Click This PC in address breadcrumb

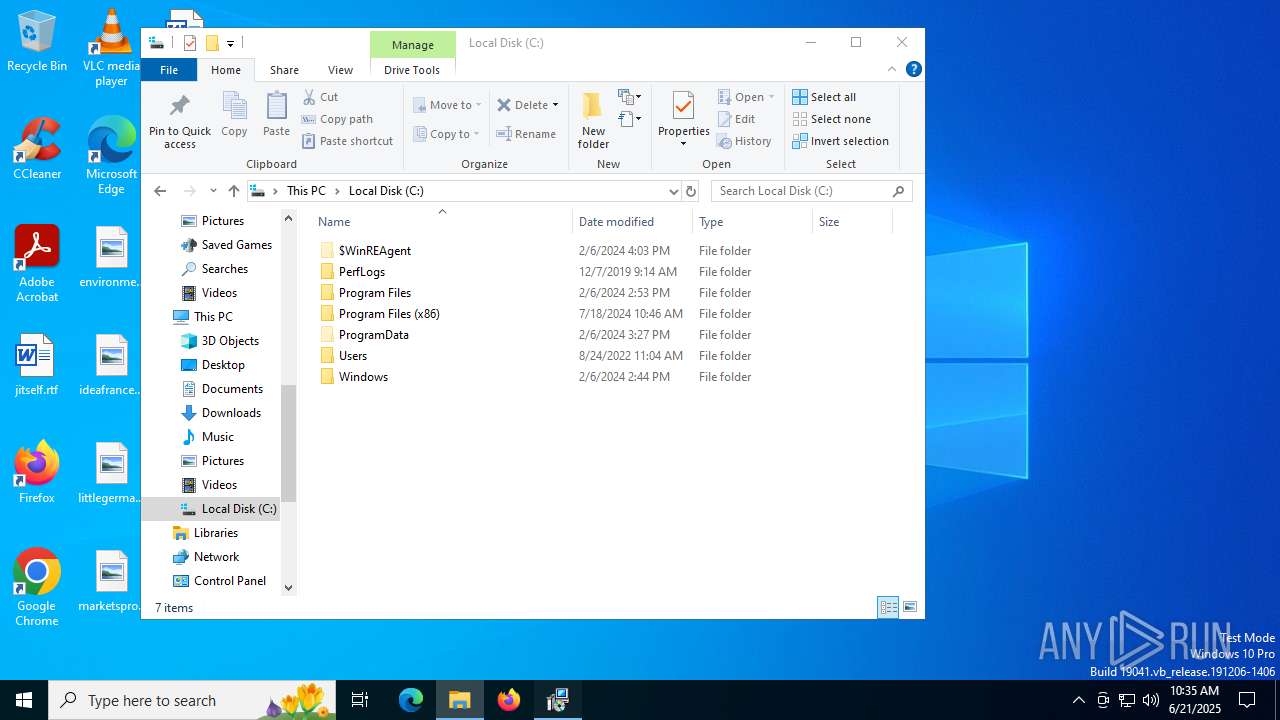point(306,191)
